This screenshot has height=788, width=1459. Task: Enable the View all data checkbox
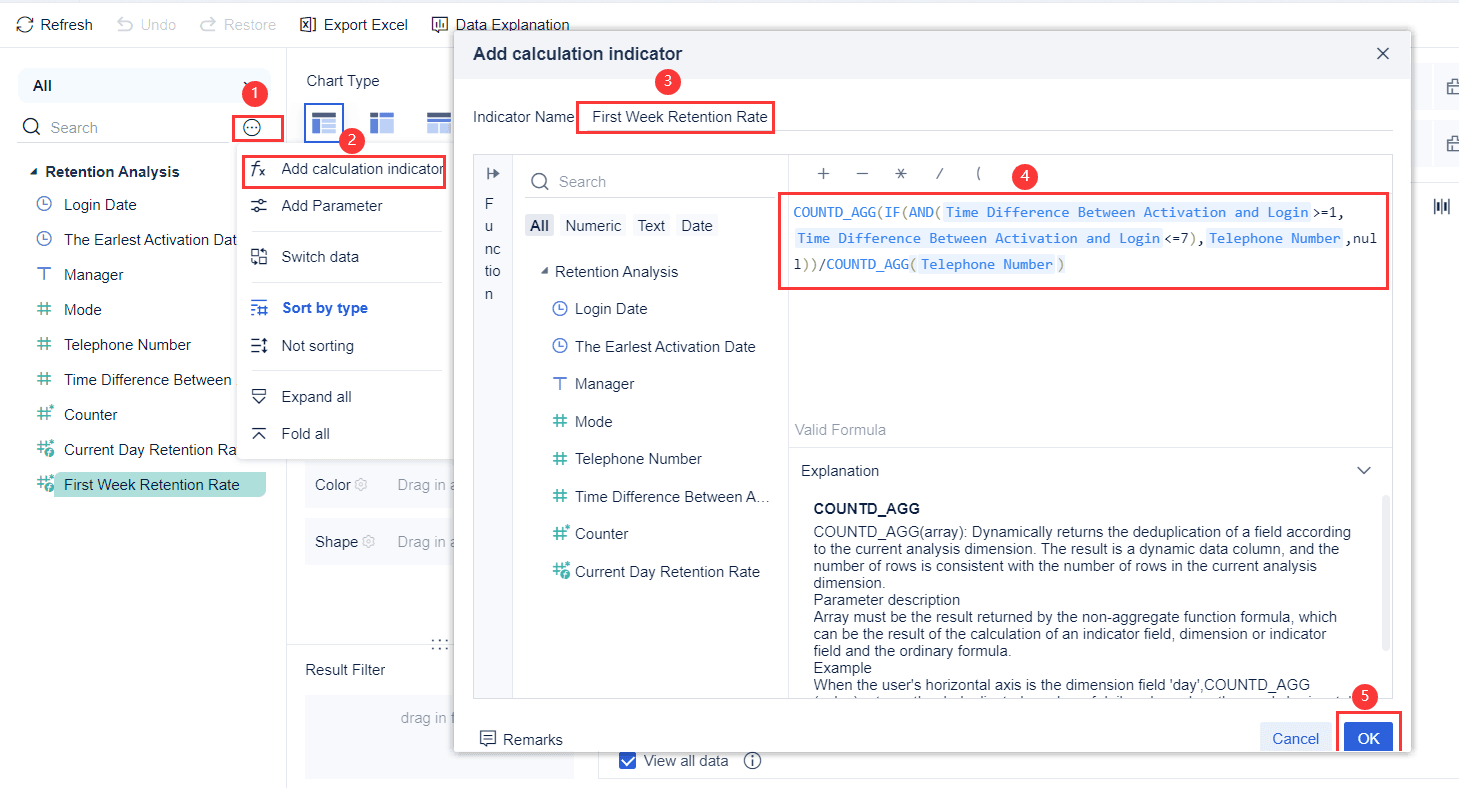point(627,760)
